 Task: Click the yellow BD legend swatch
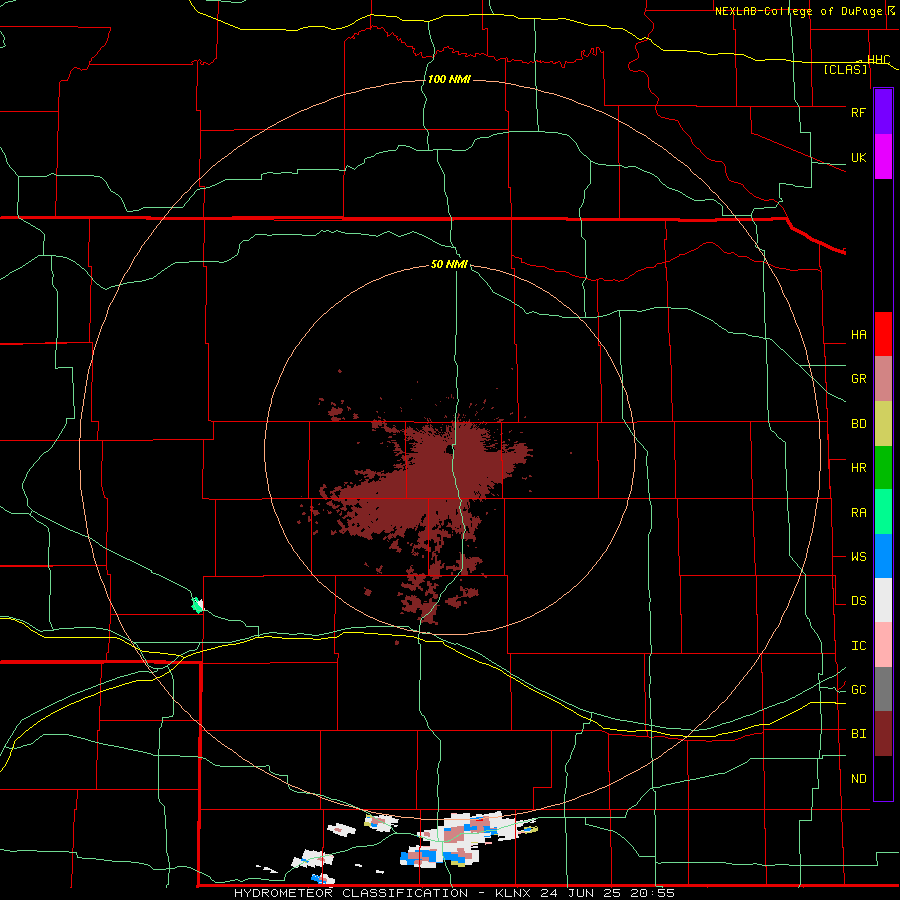click(x=883, y=424)
